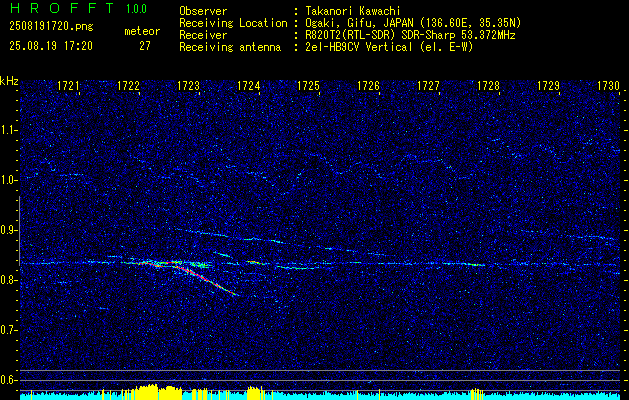Click the Receiving Location label
629x400 pixels.
(x=233, y=24)
